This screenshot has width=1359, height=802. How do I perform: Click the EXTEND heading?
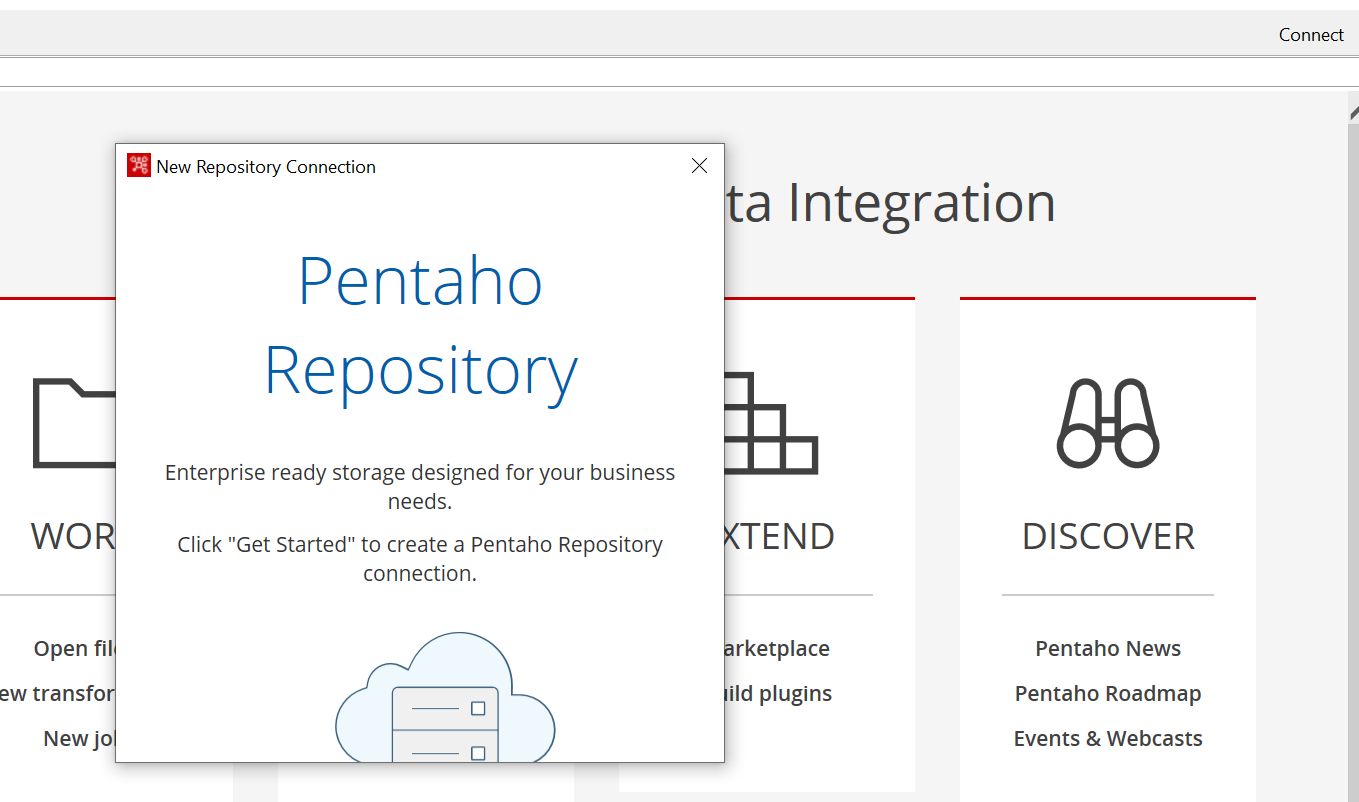(780, 537)
